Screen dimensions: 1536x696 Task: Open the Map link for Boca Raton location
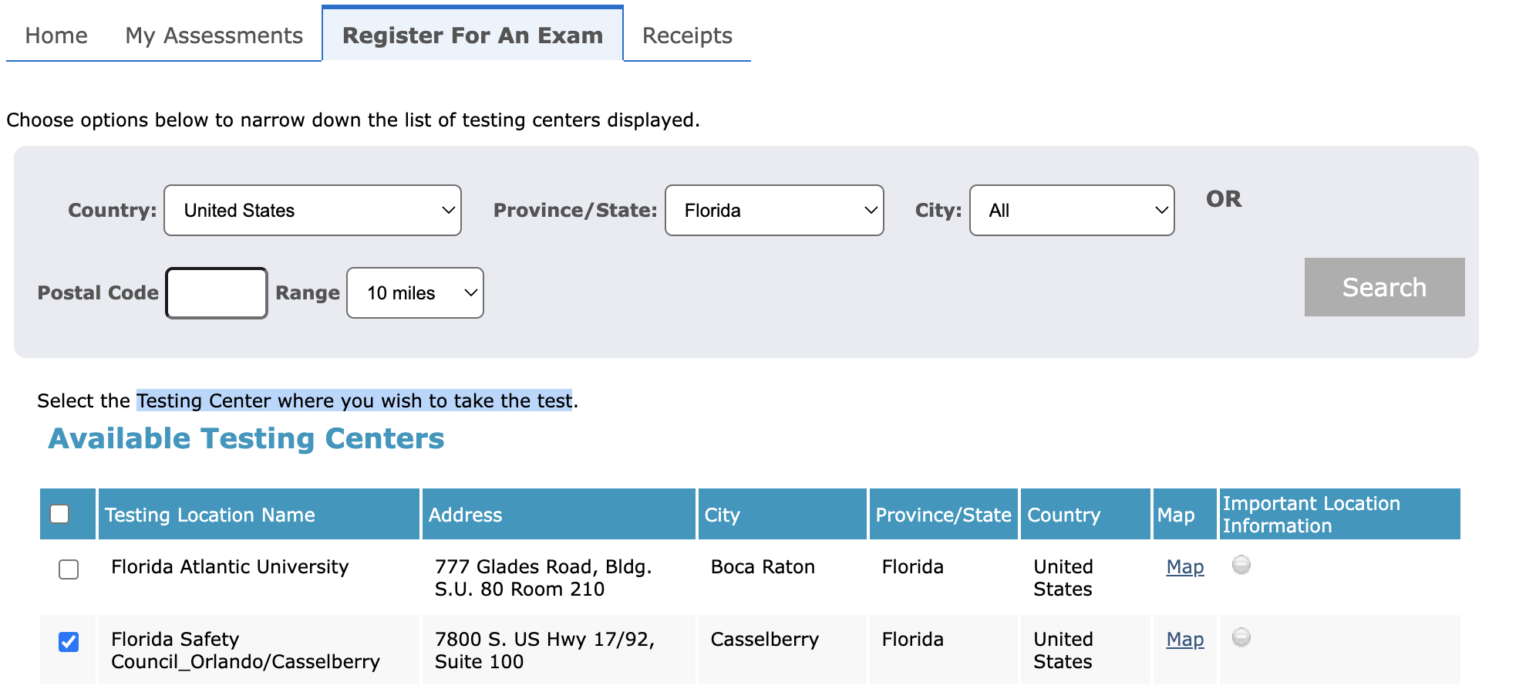(1184, 566)
